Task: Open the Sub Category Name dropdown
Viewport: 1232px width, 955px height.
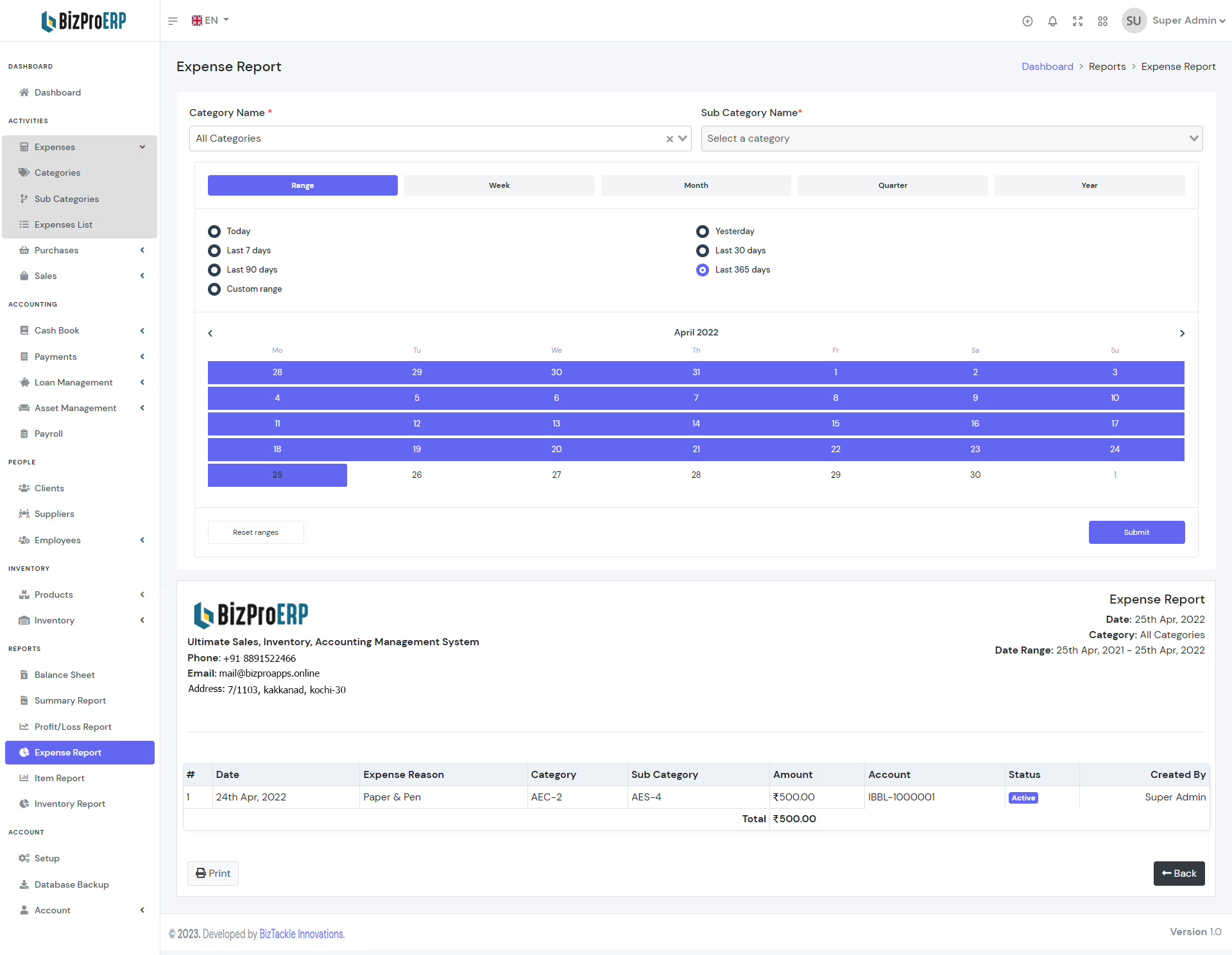Action: 951,139
